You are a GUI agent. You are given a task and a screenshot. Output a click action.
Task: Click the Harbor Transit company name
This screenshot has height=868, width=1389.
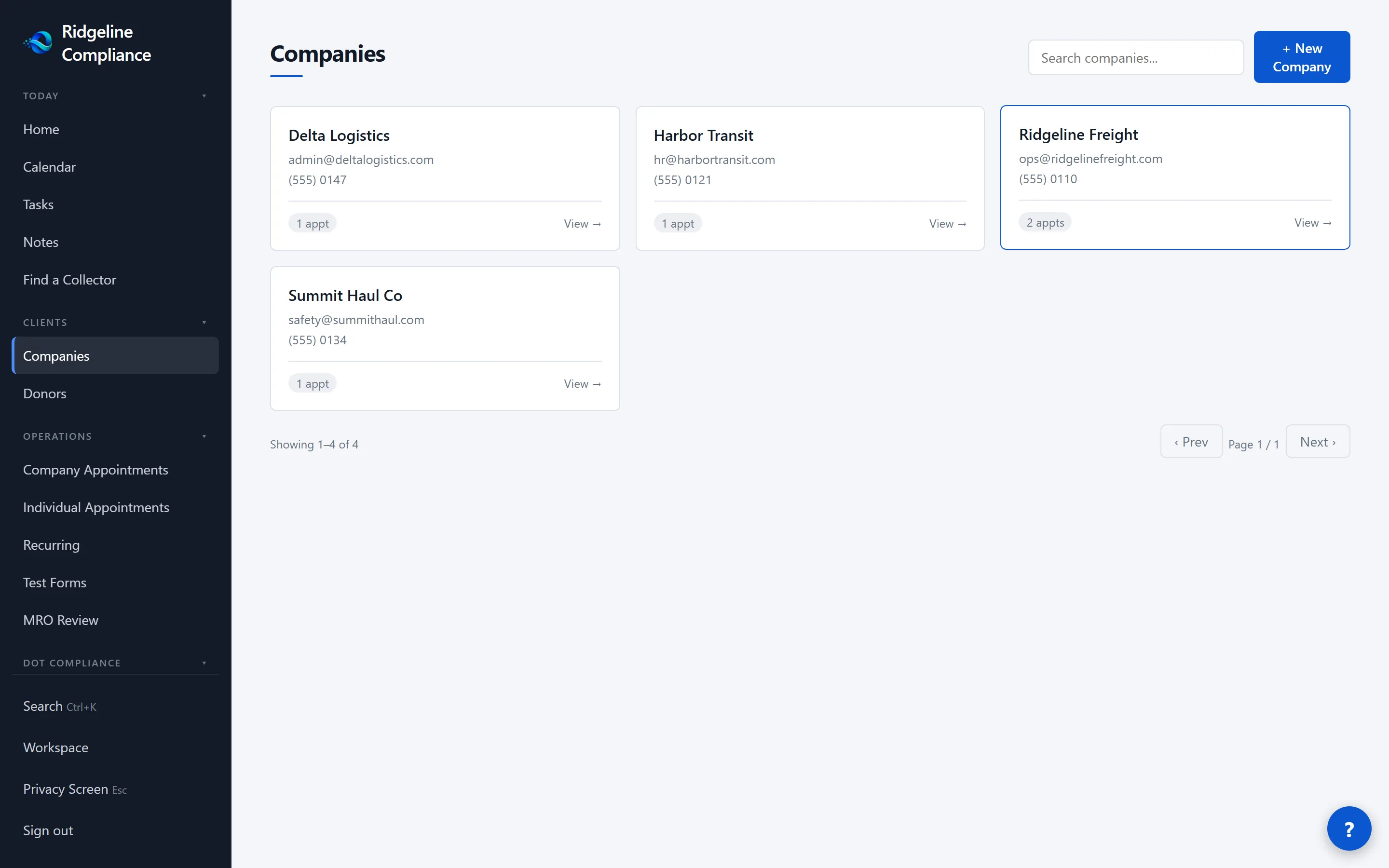[703, 136]
